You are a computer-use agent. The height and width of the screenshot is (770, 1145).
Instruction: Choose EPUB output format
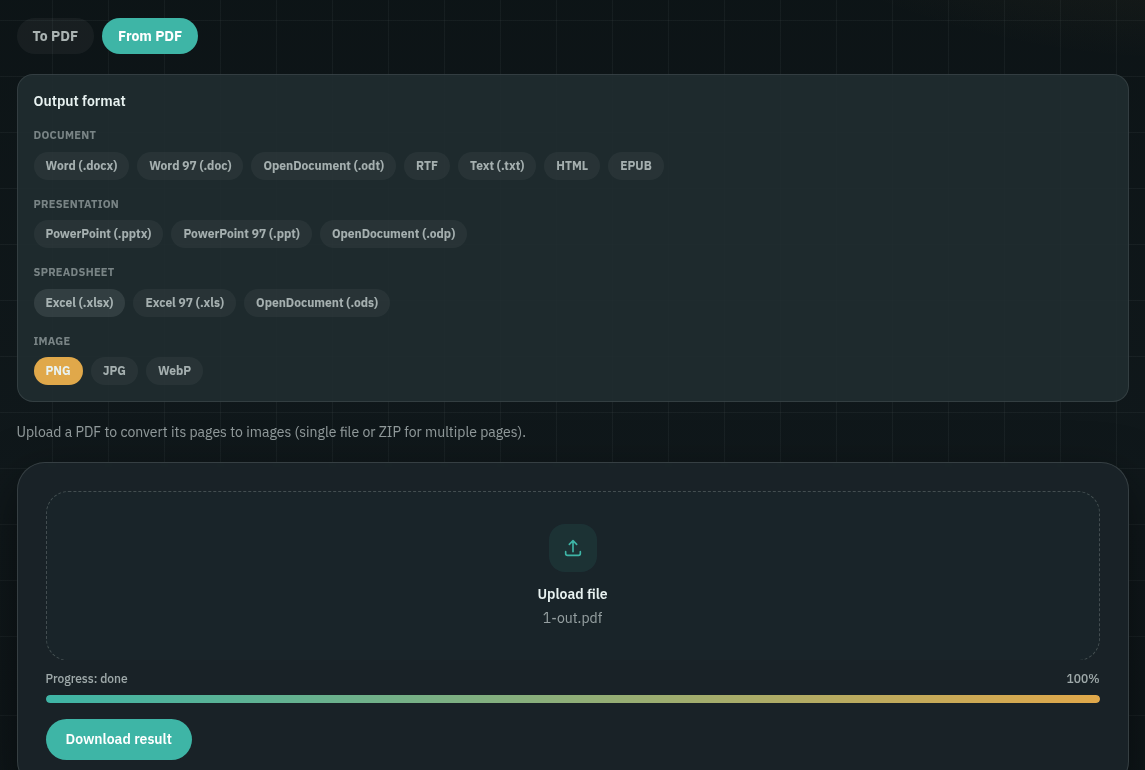tap(636, 166)
